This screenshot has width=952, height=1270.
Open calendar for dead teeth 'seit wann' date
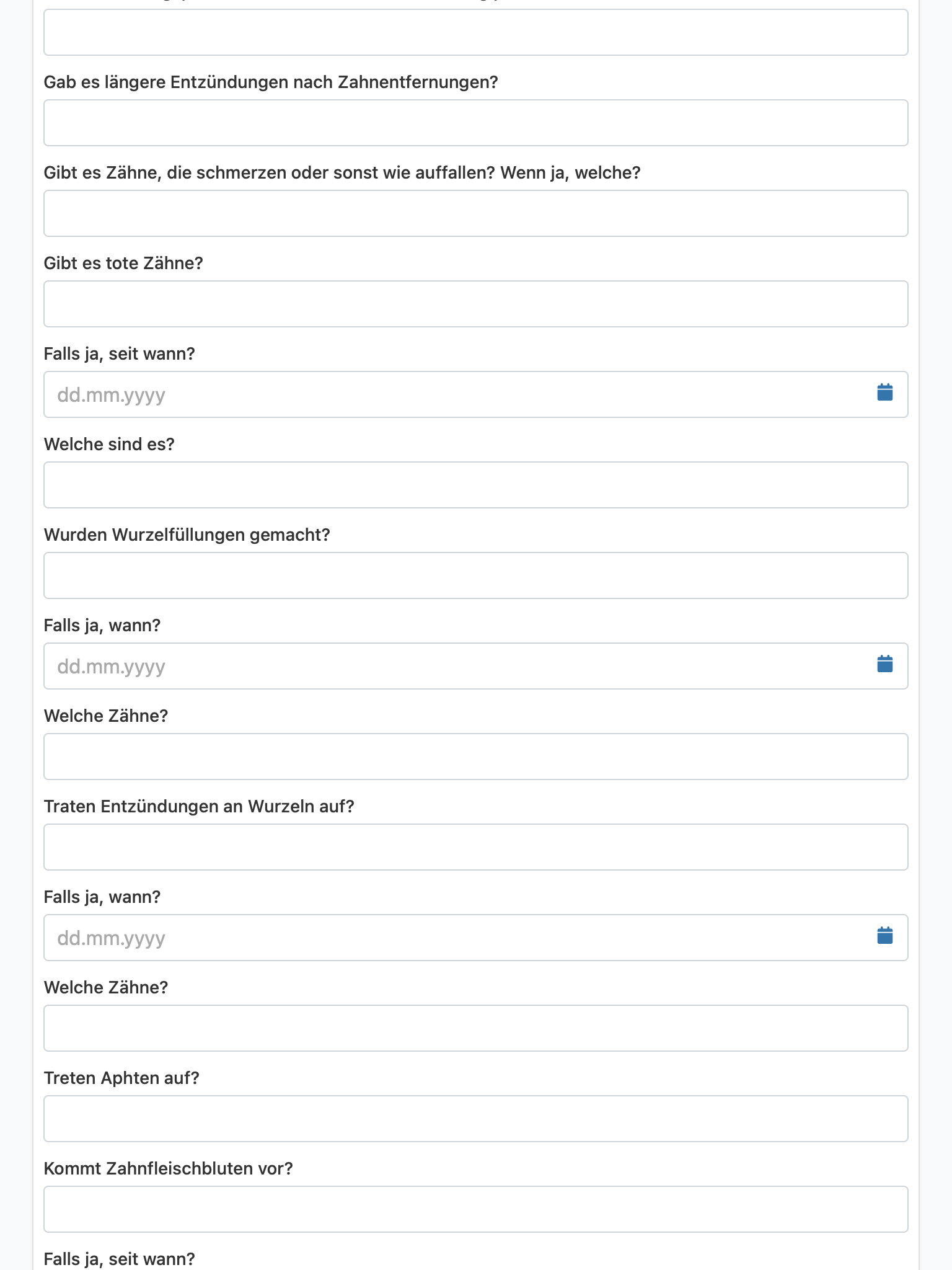pos(884,393)
